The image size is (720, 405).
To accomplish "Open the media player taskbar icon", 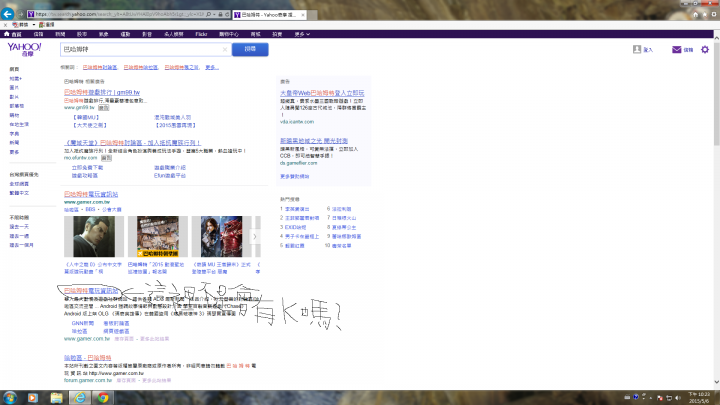I will pos(33,398).
